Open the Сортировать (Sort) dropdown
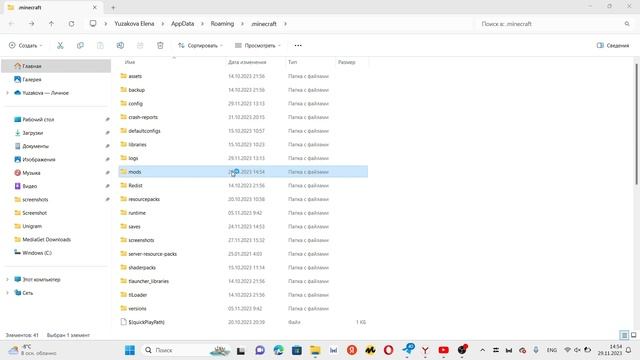The image size is (640, 360). (200, 45)
